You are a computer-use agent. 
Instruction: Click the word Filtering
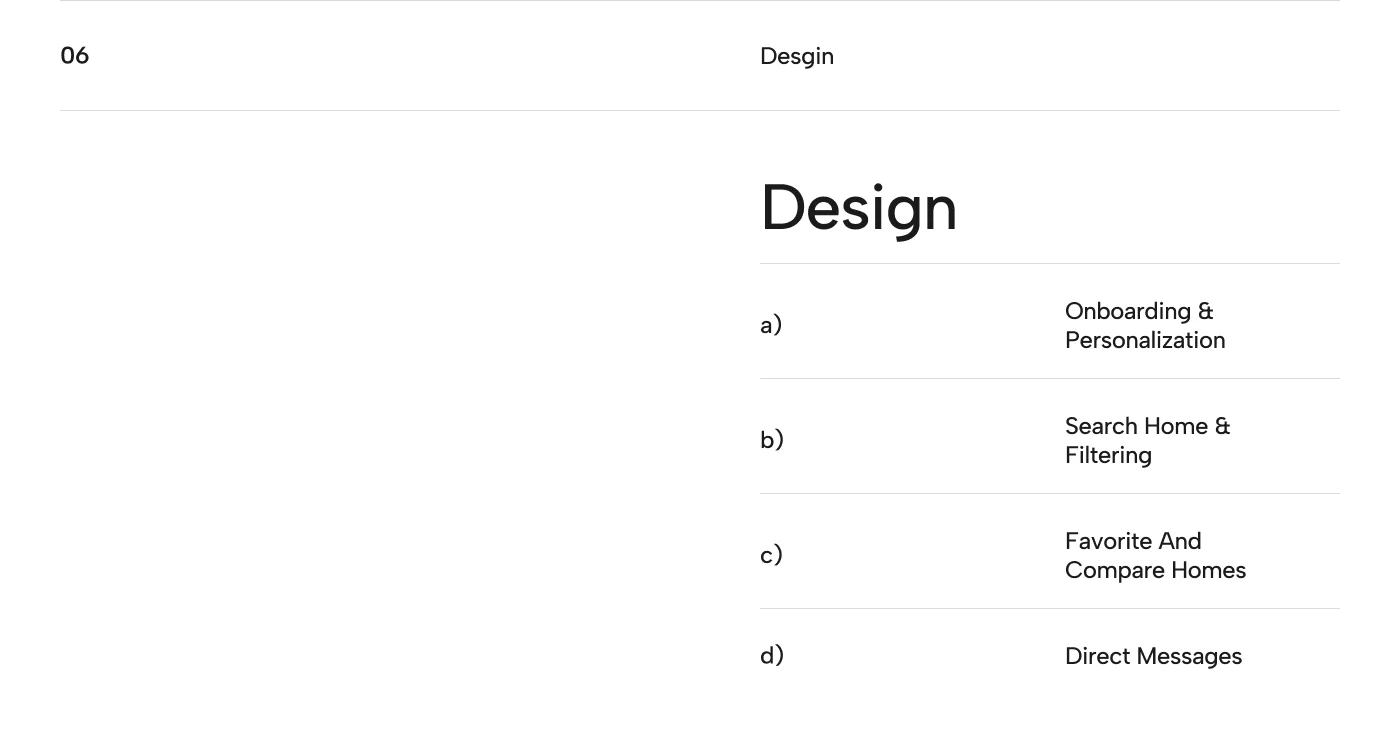click(x=1108, y=455)
